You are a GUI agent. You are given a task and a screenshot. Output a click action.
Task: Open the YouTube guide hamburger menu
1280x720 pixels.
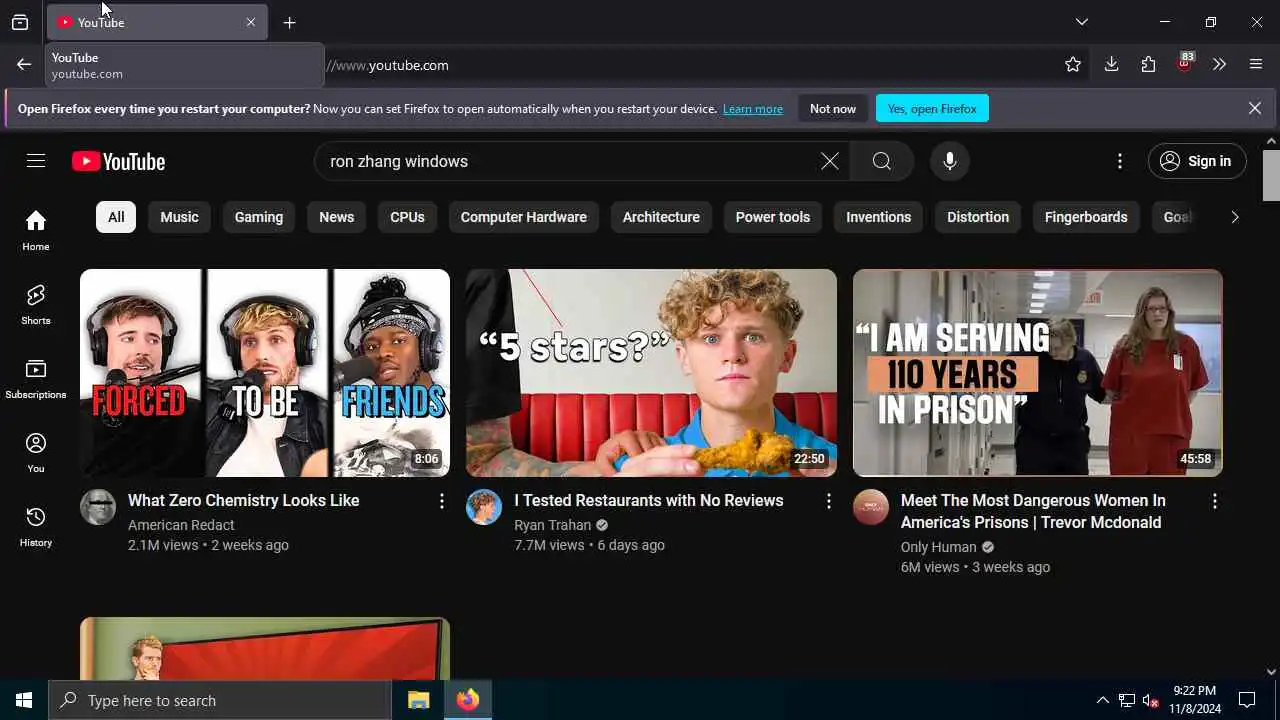point(36,161)
